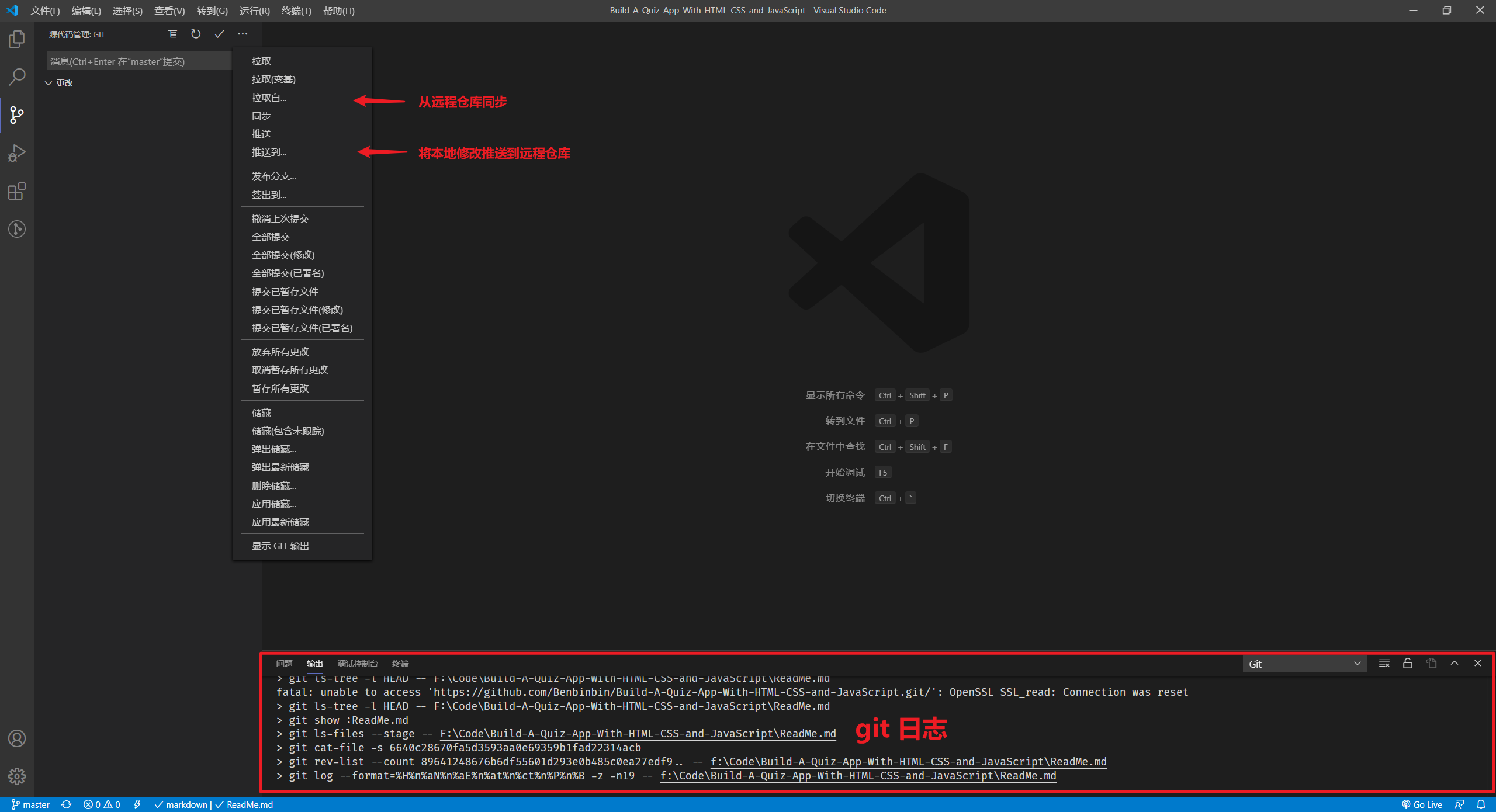Open the 转到(G) menu
Viewport: 1496px width, 812px height.
212,11
